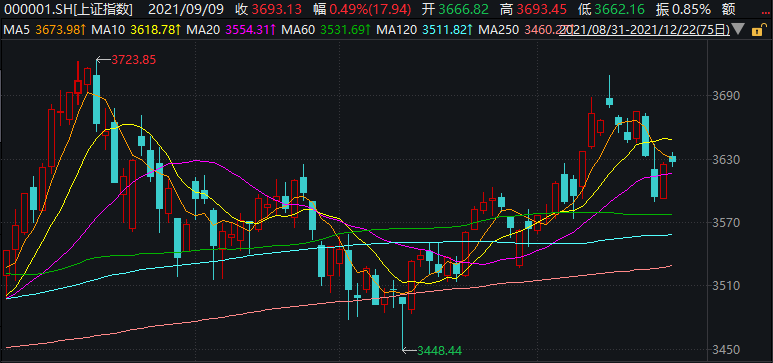The image size is (773, 363).
Task: Click the 000001.SH 上证指数 title
Action: [x=70, y=9]
